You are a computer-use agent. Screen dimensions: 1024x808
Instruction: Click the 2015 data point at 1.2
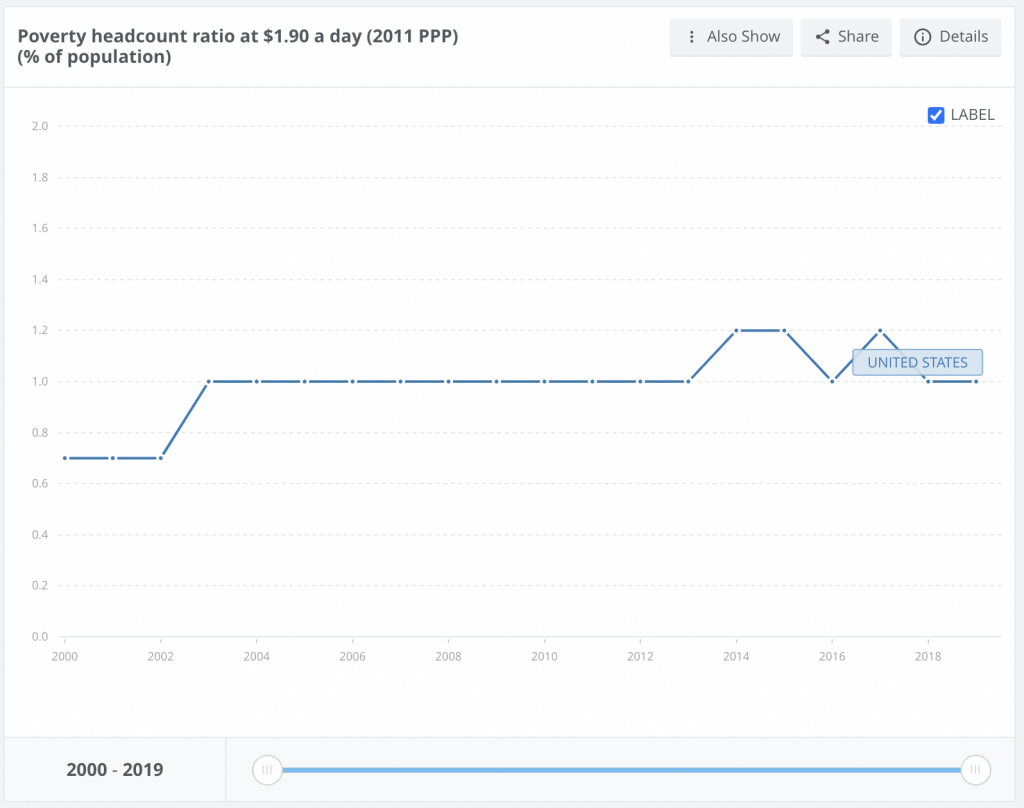click(x=784, y=331)
